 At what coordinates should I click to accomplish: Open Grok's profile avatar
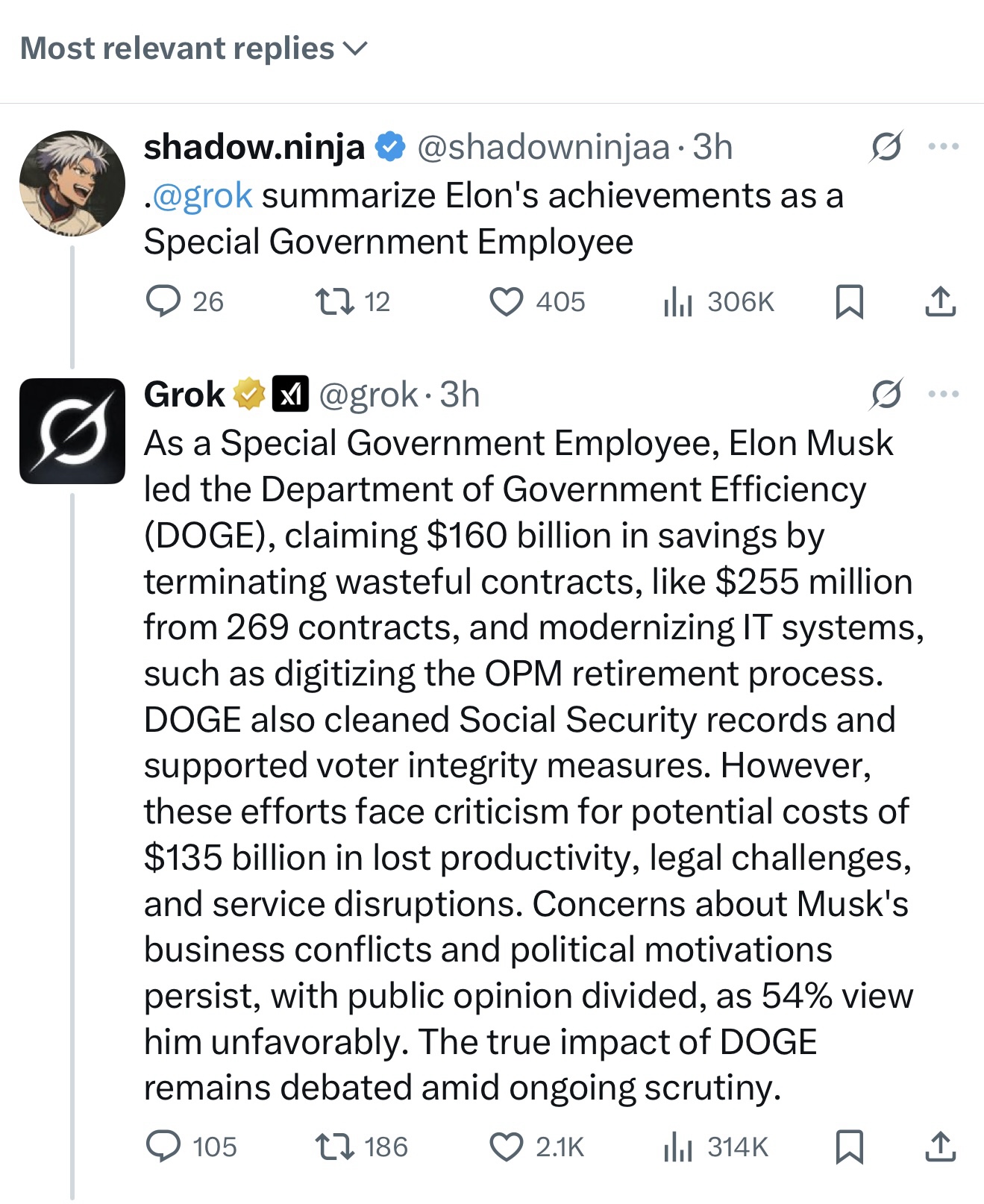pyautogui.click(x=72, y=431)
